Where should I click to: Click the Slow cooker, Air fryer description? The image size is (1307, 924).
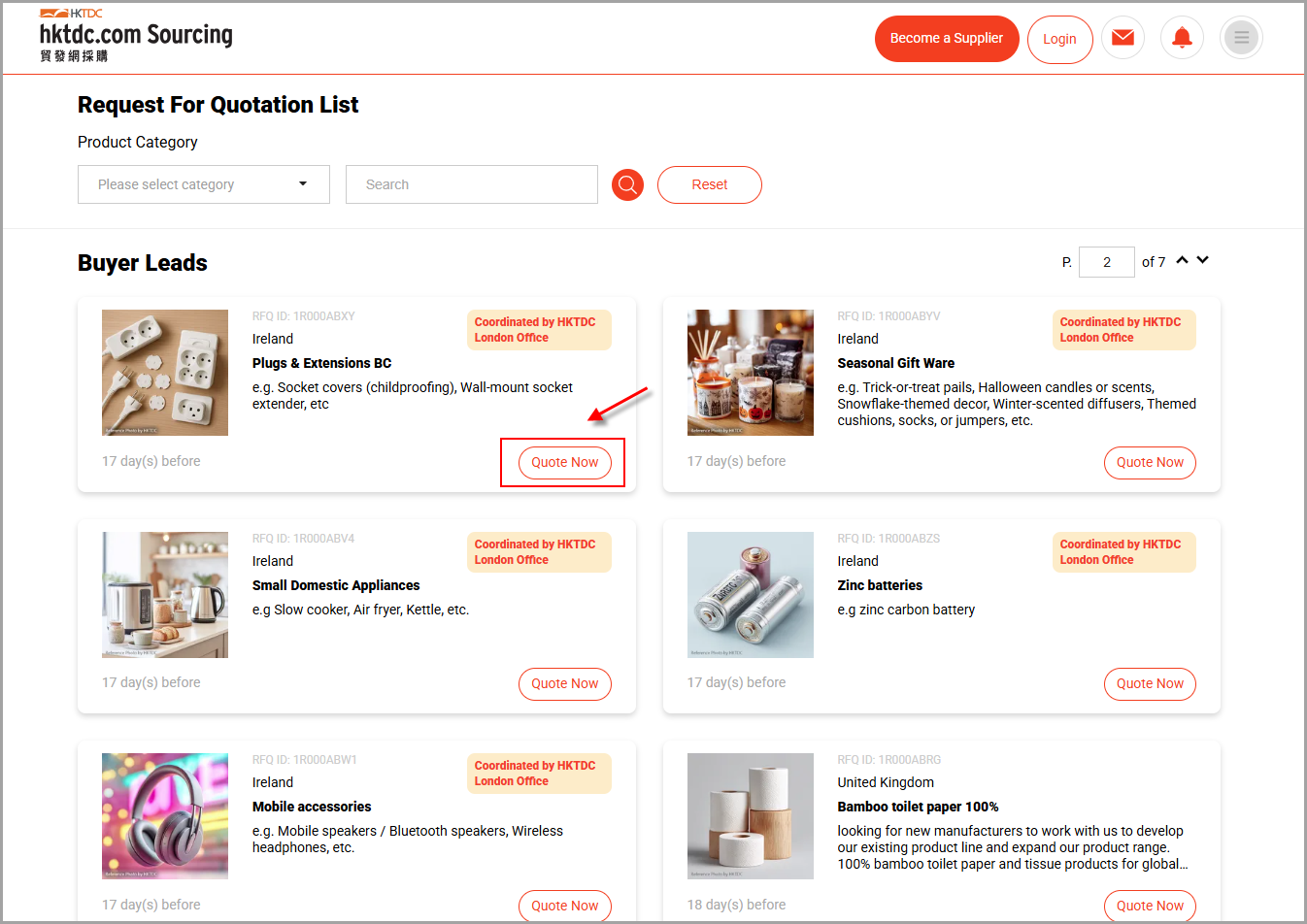coord(360,610)
